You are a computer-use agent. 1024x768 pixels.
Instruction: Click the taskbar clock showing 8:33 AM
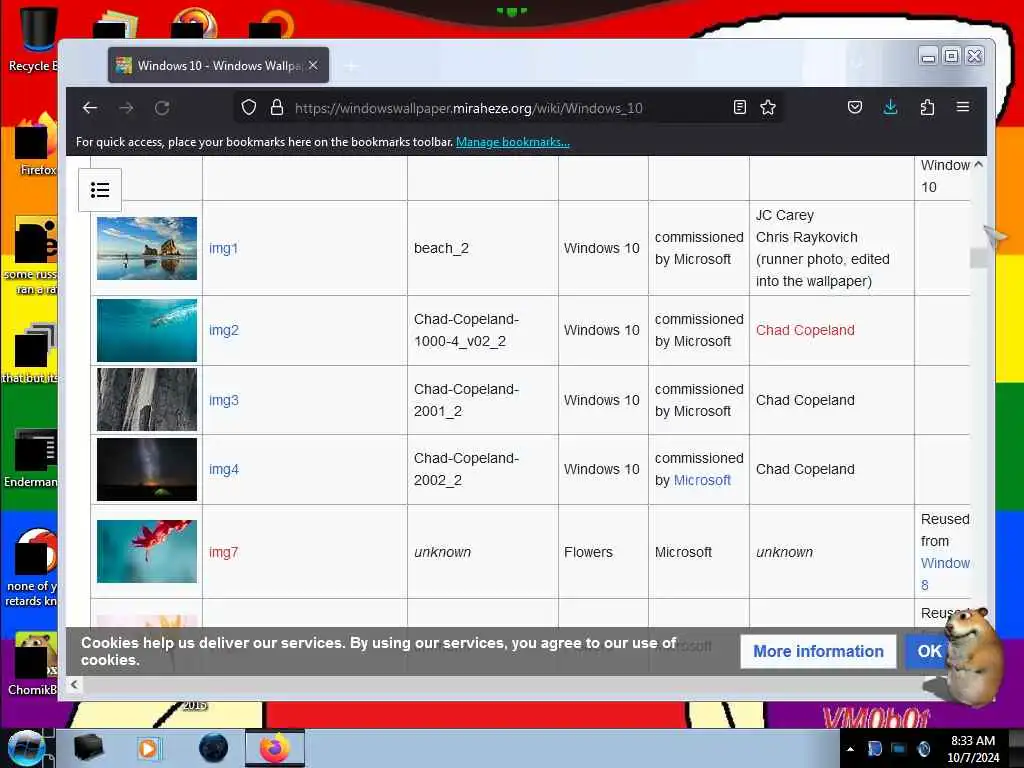[972, 749]
